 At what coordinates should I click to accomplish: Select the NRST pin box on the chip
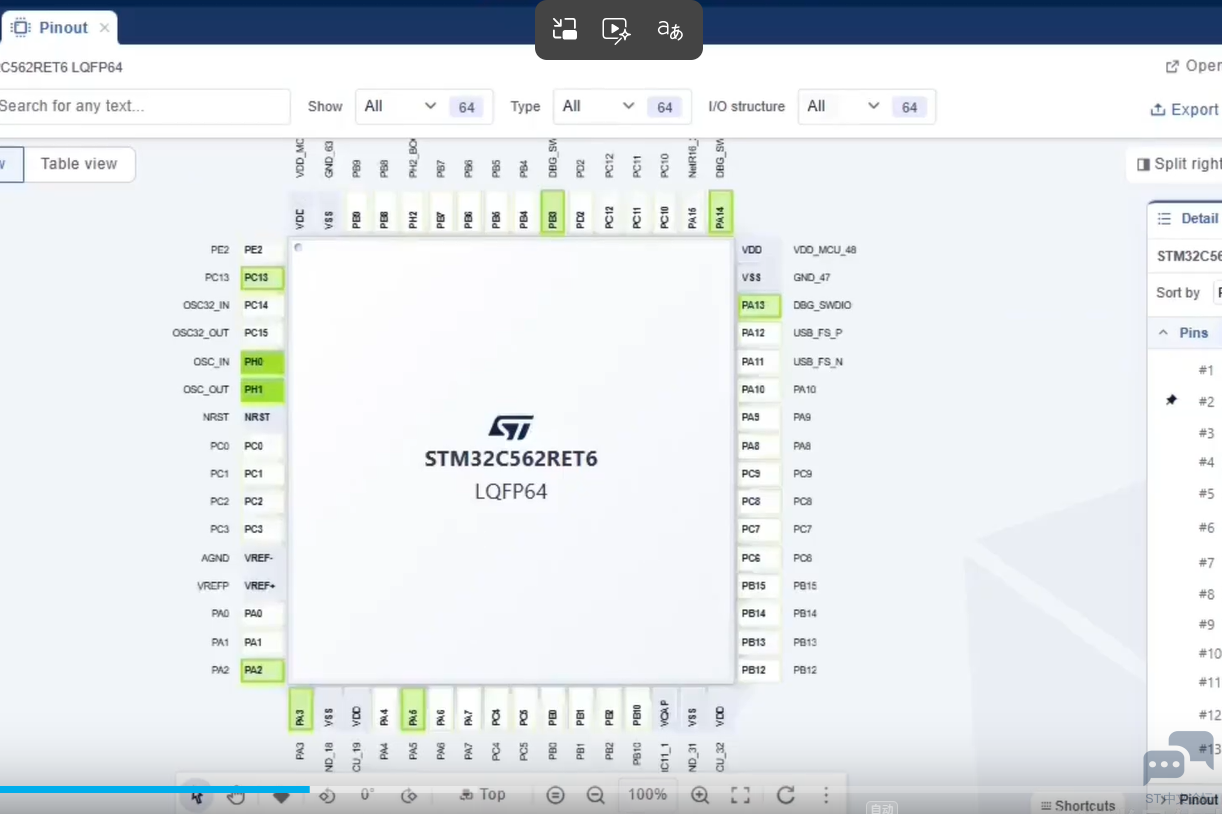[262, 418]
